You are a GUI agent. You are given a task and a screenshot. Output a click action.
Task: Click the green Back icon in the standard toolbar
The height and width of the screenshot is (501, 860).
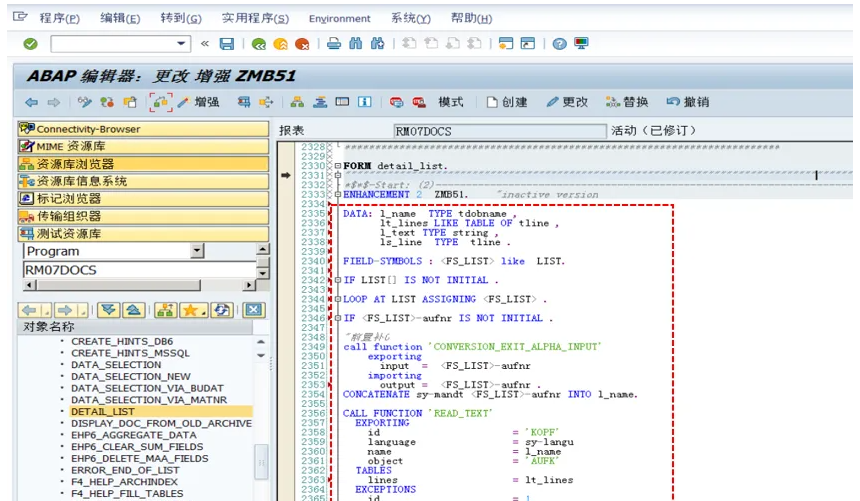(x=258, y=44)
